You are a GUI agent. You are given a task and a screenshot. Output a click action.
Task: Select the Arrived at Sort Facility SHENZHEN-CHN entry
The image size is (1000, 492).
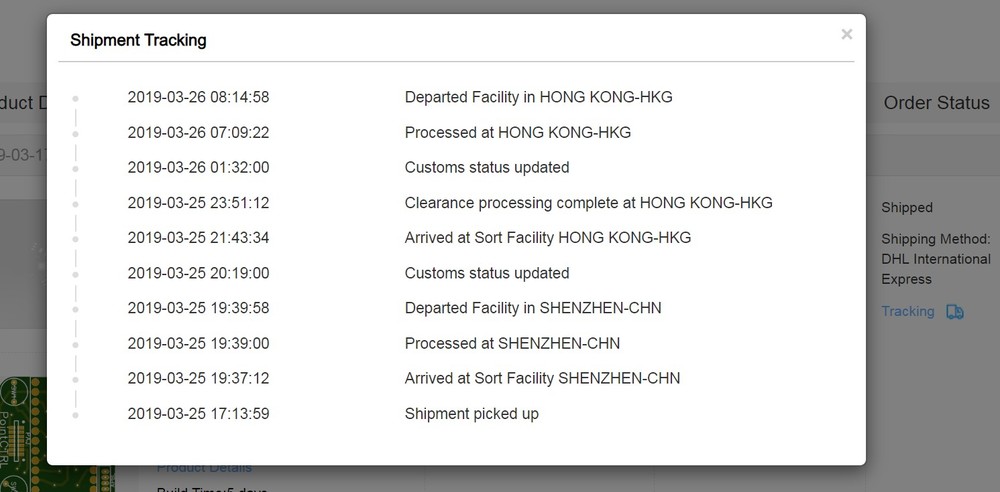coord(542,379)
